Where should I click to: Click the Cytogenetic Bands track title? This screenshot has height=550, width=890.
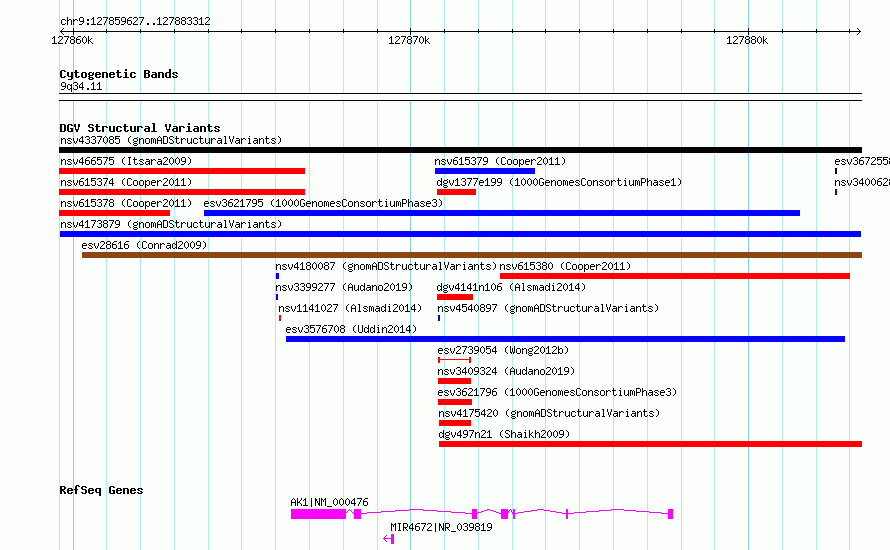[119, 74]
